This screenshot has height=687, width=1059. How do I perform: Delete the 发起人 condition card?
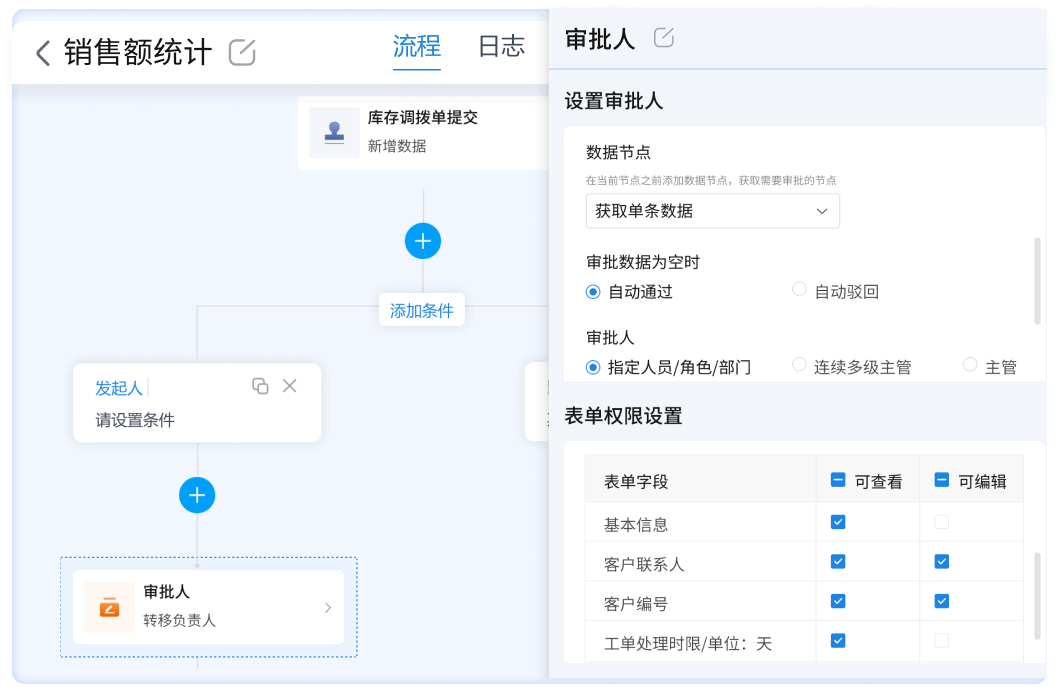pyautogui.click(x=290, y=386)
